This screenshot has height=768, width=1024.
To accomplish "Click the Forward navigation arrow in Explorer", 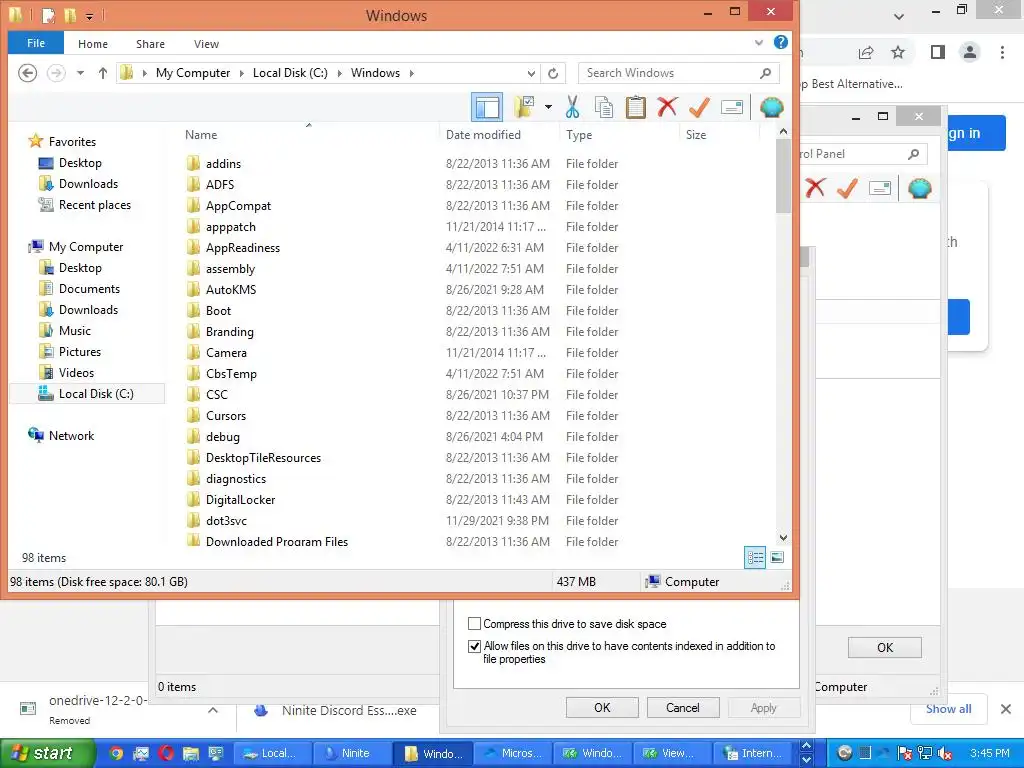I will pyautogui.click(x=56, y=73).
